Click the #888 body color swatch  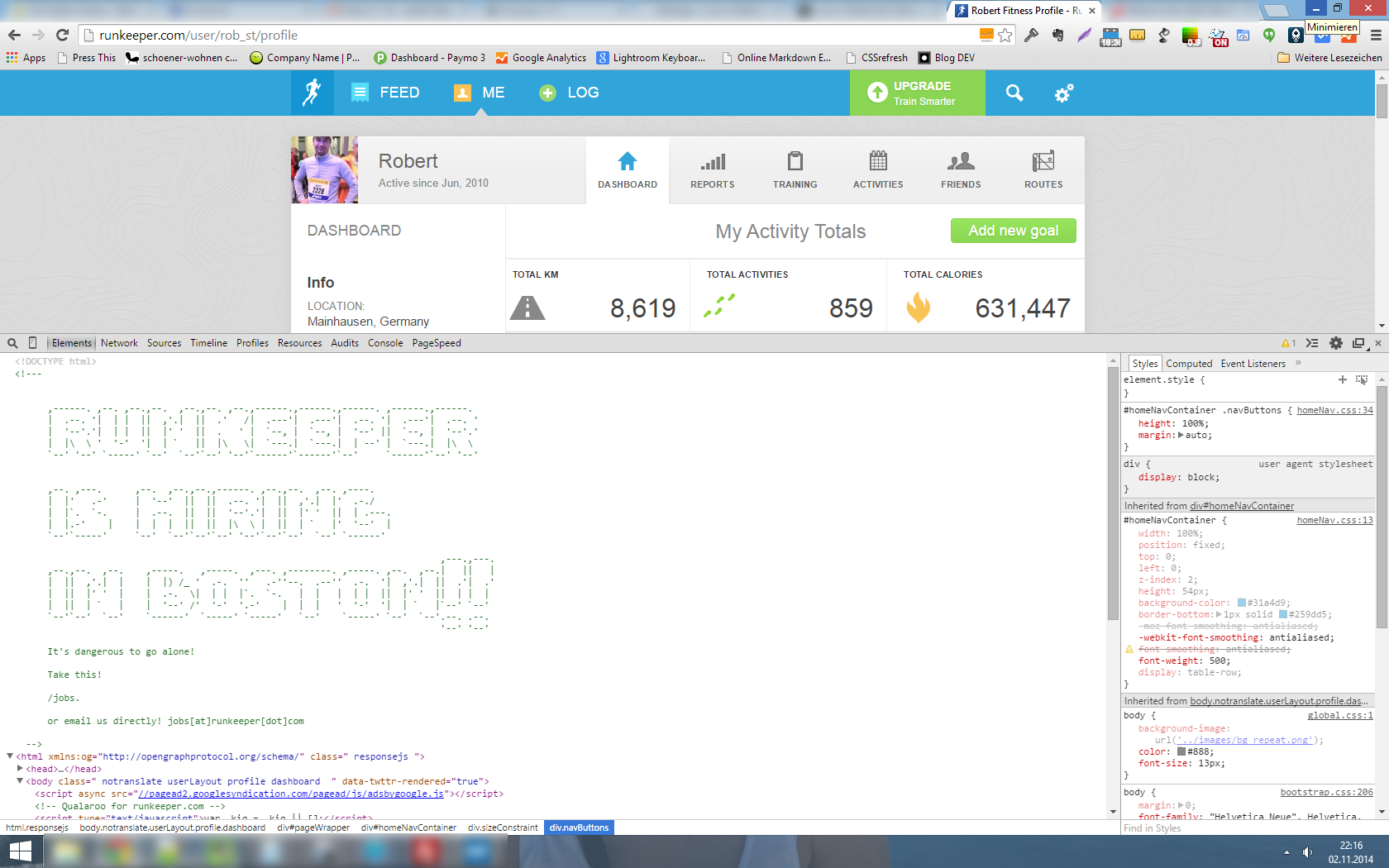pos(1181,751)
